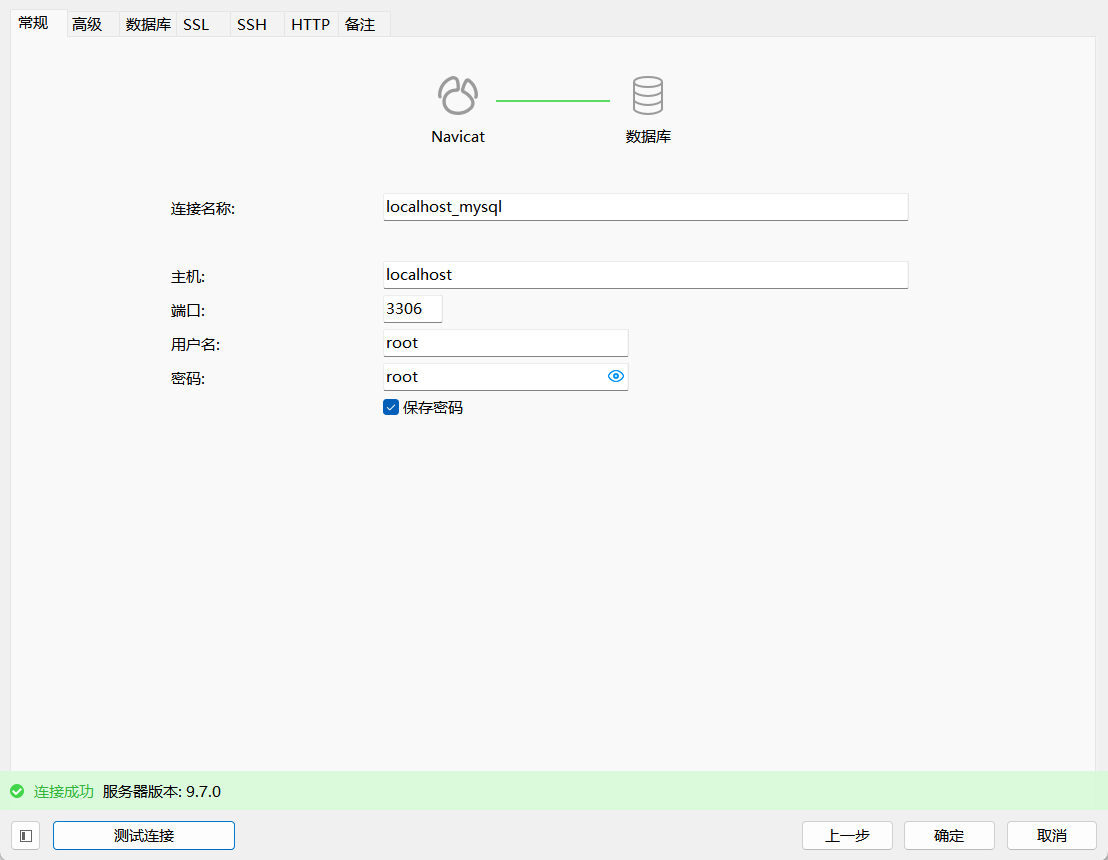The width and height of the screenshot is (1108, 860).
Task: Click the 主机: label
Action: pyautogui.click(x=188, y=277)
